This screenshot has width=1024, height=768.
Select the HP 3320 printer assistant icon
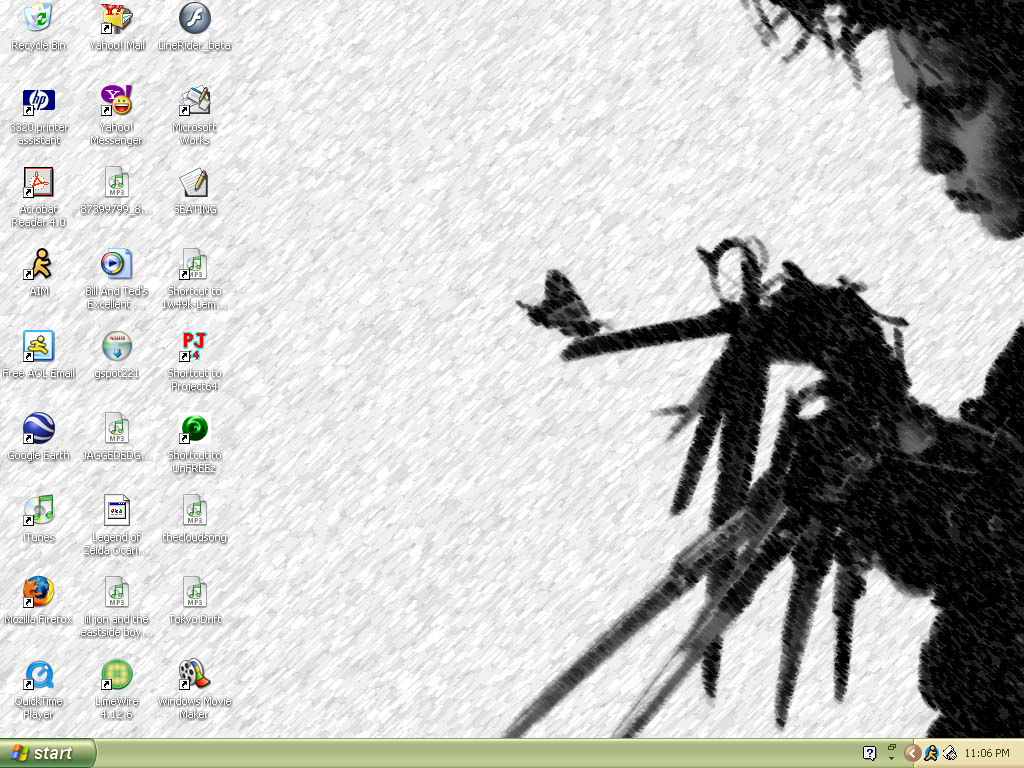point(39,101)
